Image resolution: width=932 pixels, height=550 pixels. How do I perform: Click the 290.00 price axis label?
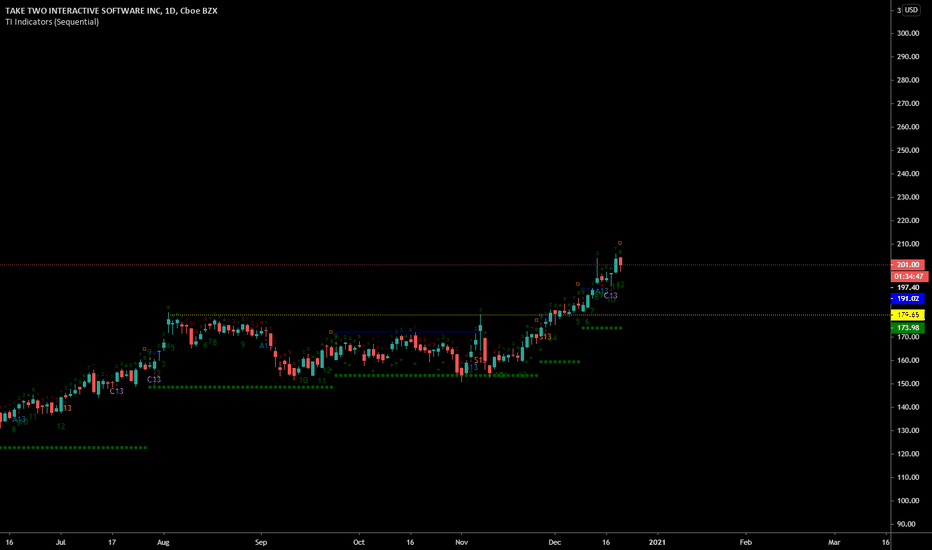[908, 57]
